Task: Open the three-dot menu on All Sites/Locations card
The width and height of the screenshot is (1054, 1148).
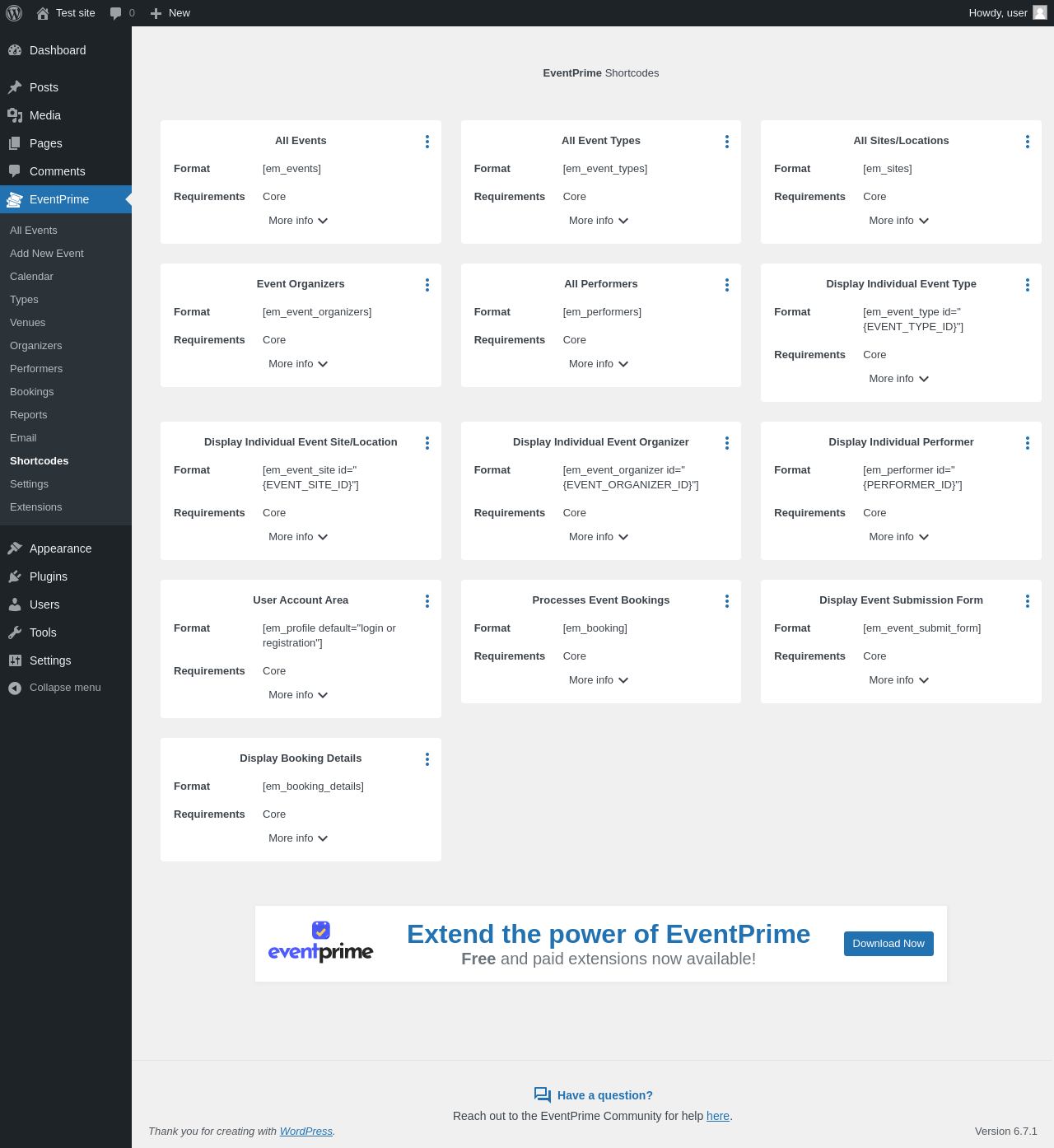Action: pos(1028,142)
